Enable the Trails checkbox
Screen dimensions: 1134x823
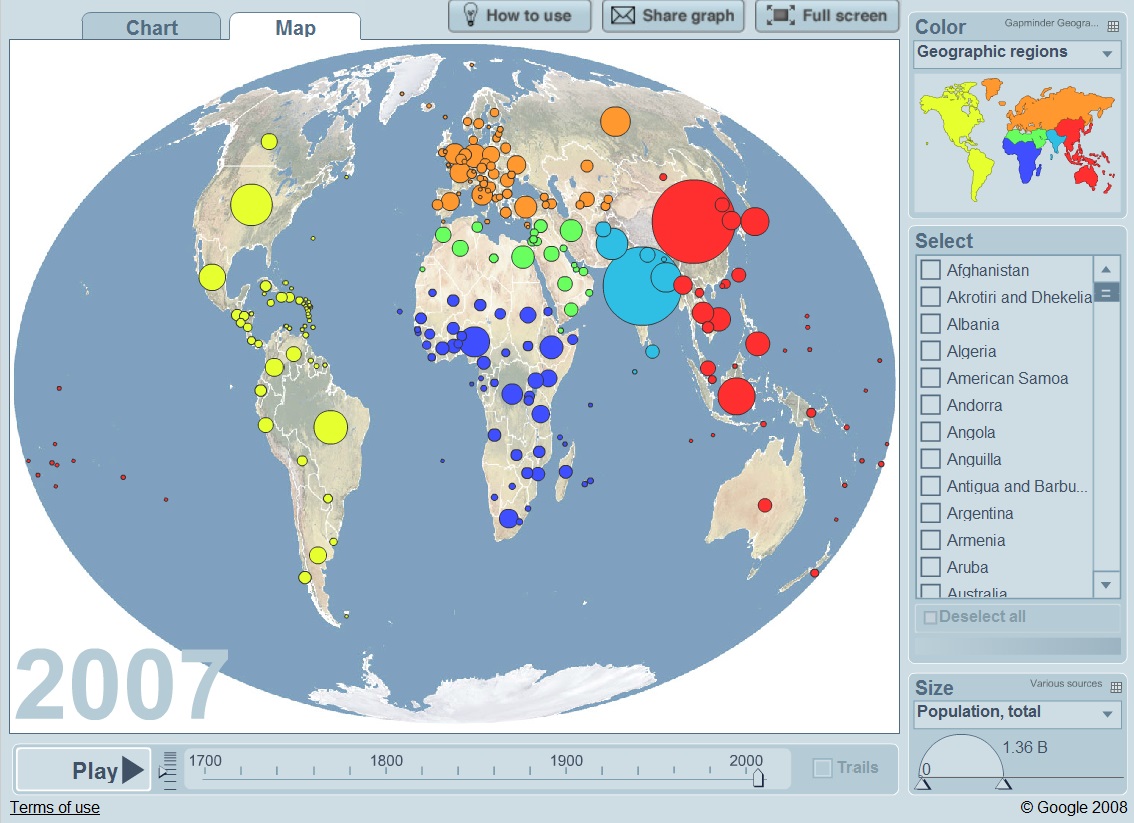[822, 768]
